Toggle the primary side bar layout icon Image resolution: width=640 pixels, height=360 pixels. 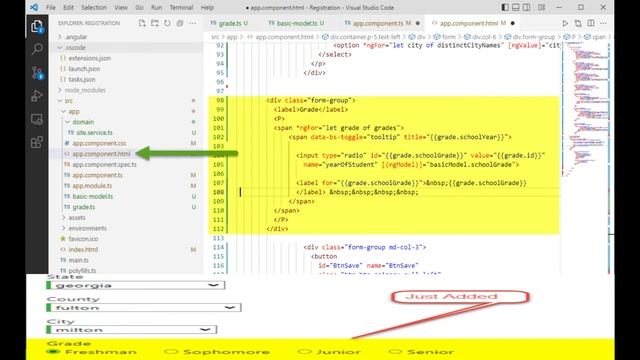505,7
